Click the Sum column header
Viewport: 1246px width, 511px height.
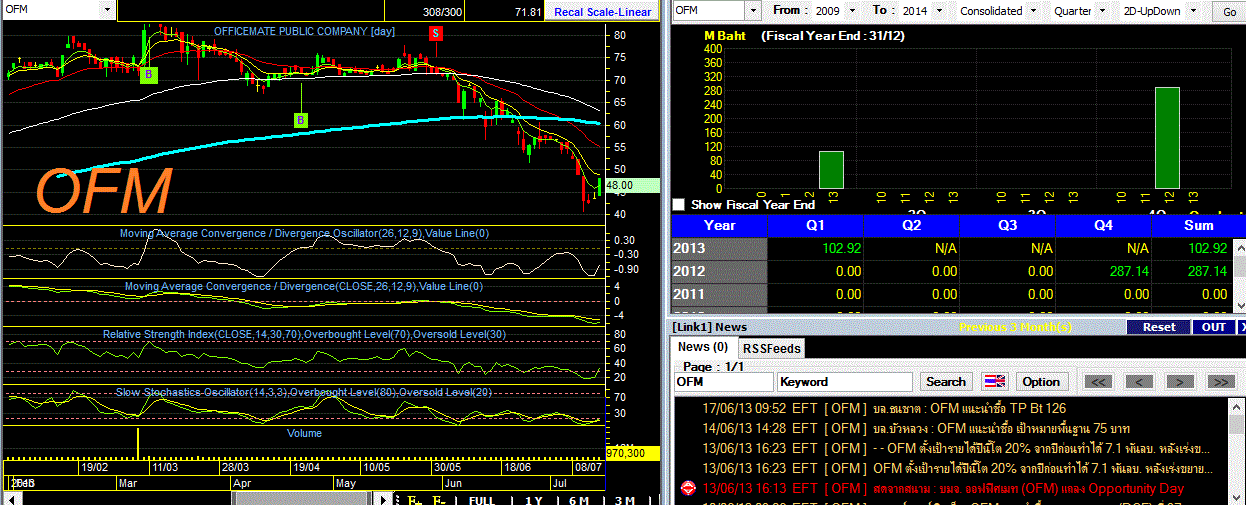pos(1198,225)
